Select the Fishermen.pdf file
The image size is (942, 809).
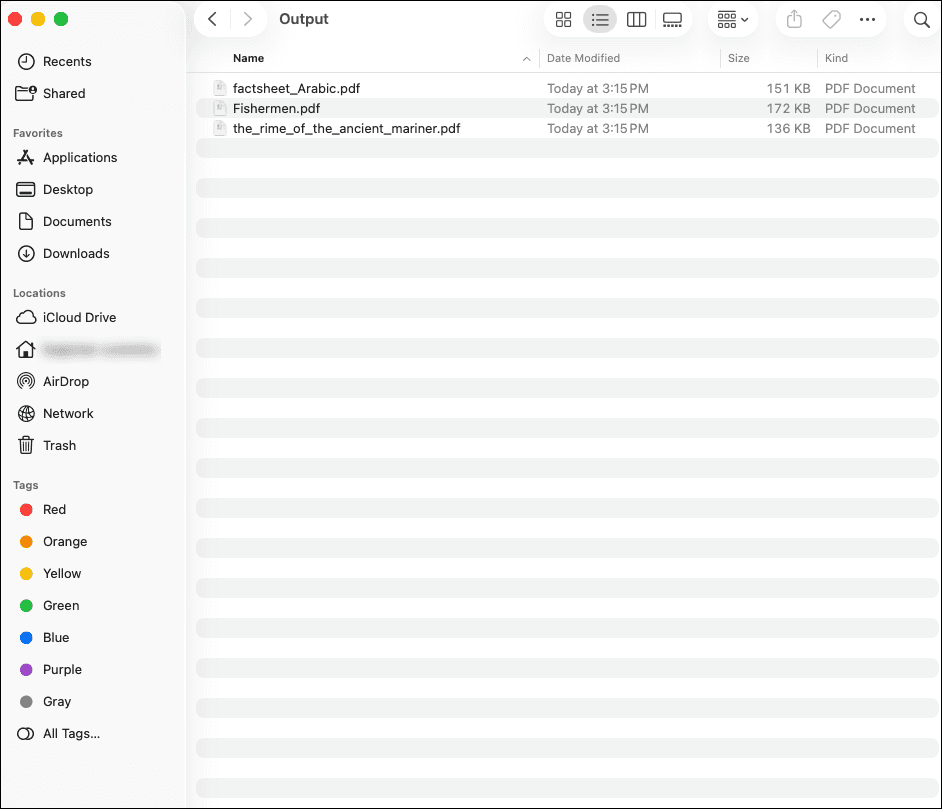[276, 108]
